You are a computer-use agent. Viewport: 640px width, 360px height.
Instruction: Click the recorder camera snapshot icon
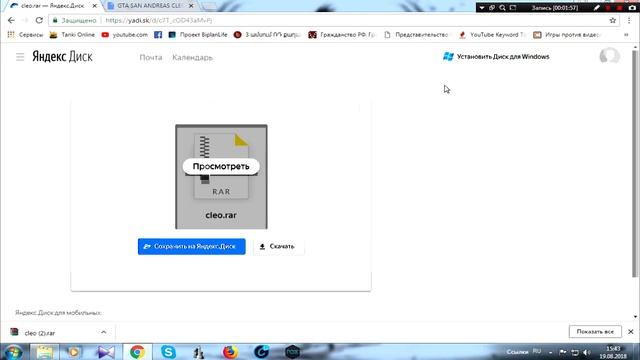click(632, 7)
